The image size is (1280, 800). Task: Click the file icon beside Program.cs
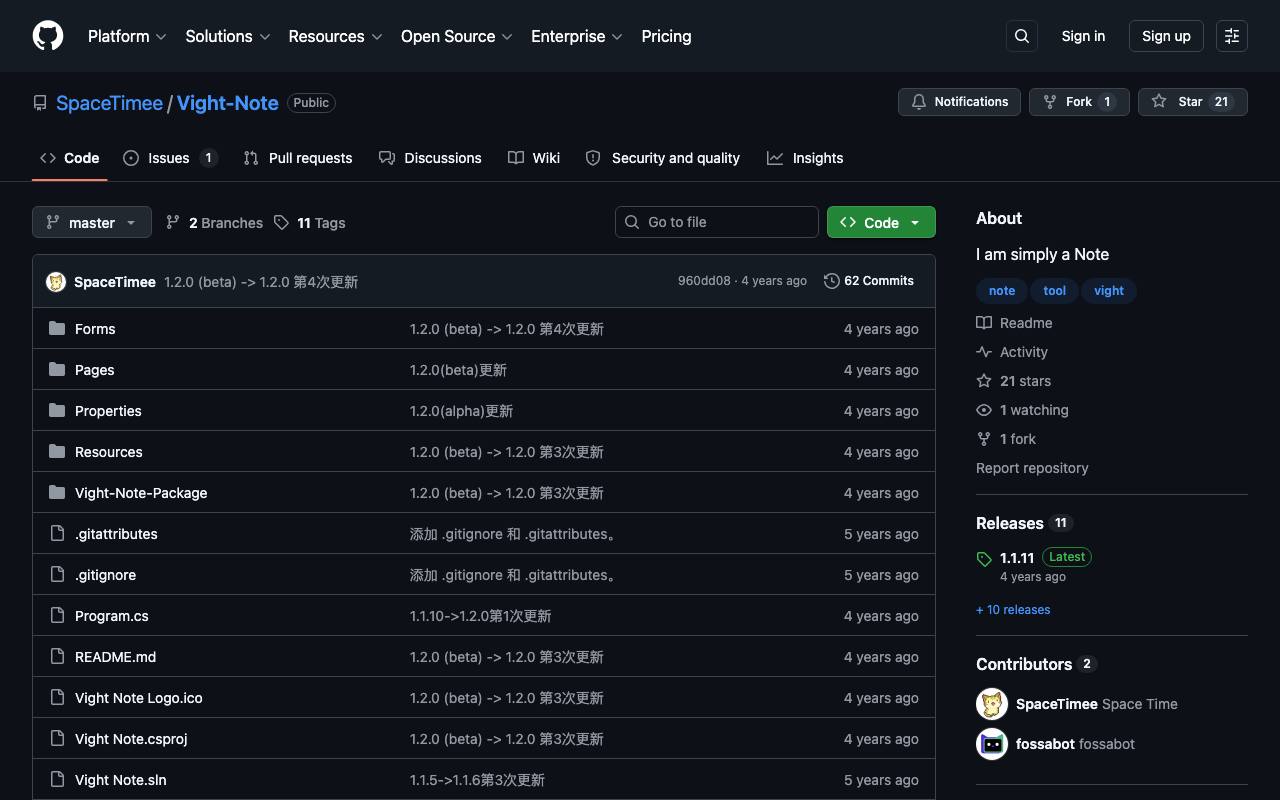57,615
